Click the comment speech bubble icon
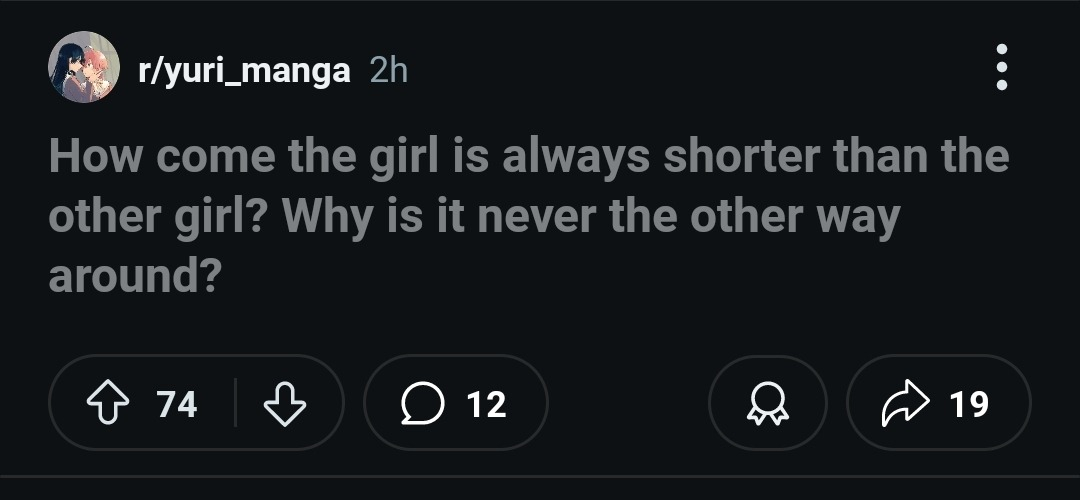Viewport: 1080px width, 500px height. 422,403
